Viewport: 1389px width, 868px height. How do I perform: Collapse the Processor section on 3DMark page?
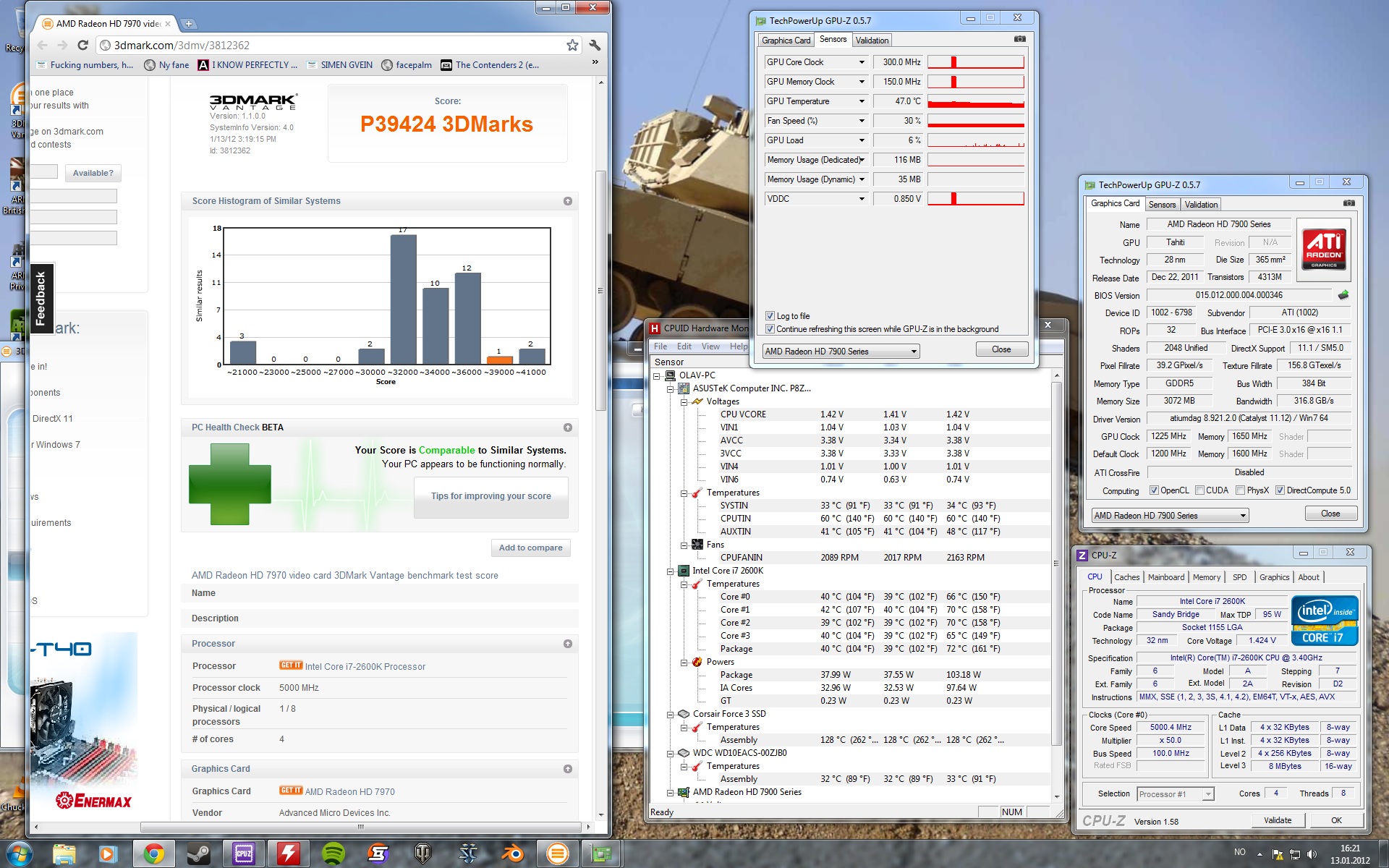tap(567, 644)
